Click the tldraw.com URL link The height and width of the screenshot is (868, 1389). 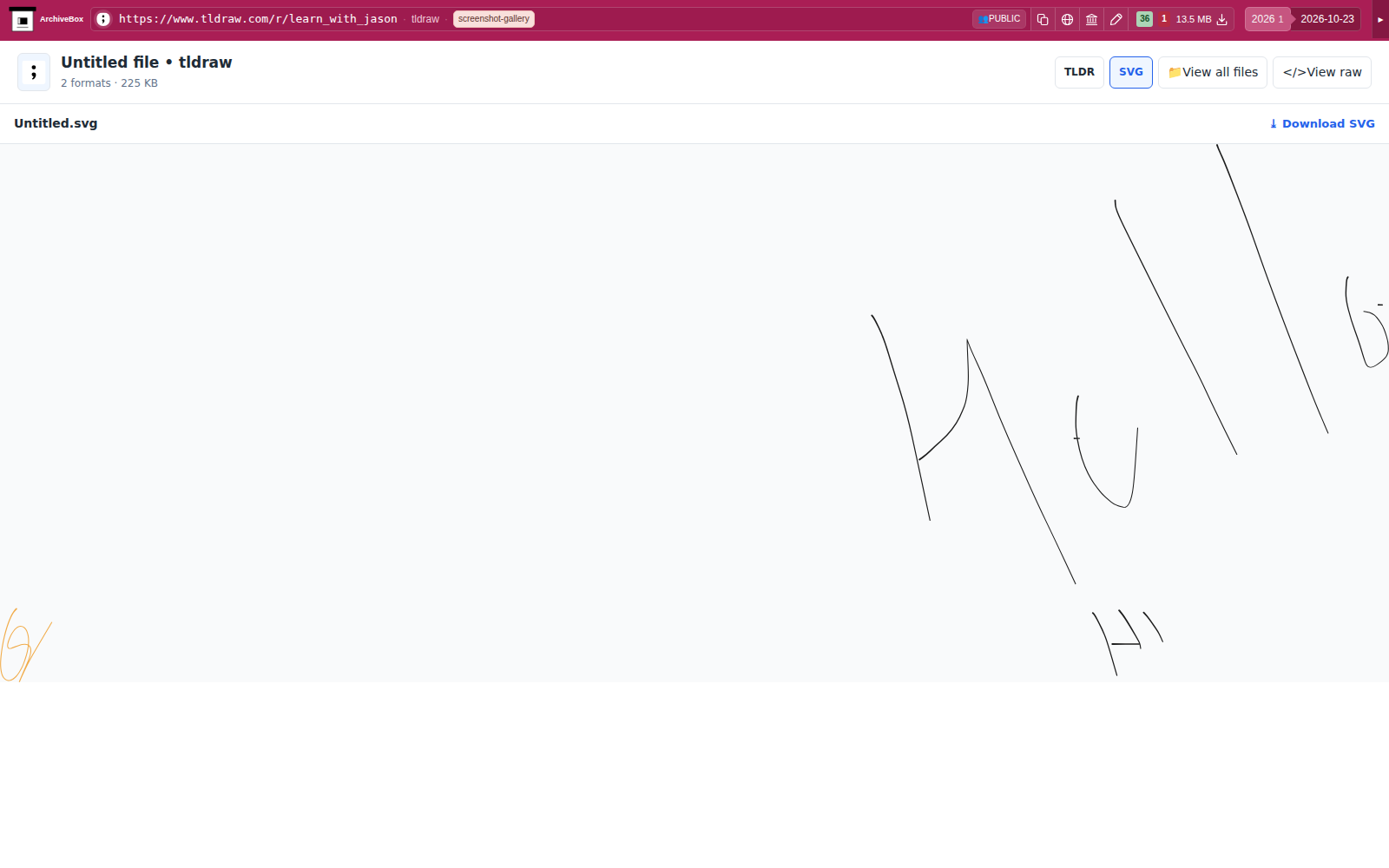258,19
